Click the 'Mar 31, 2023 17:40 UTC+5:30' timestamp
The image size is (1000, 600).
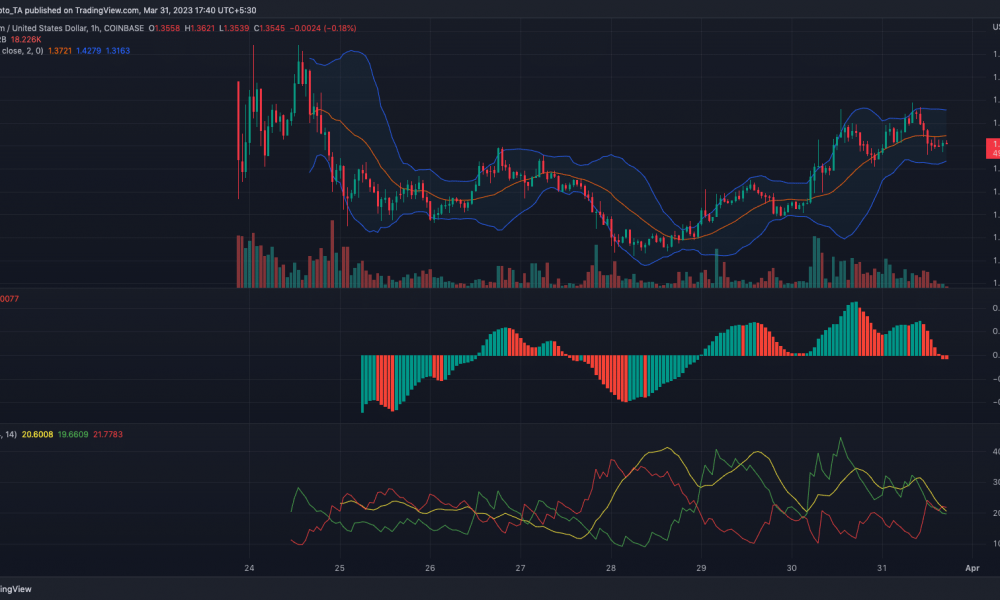(200, 10)
